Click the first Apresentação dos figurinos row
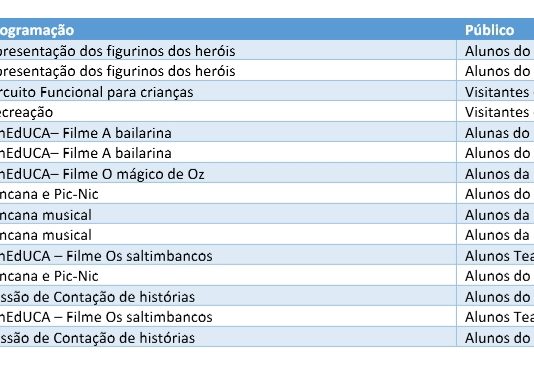 [228, 50]
